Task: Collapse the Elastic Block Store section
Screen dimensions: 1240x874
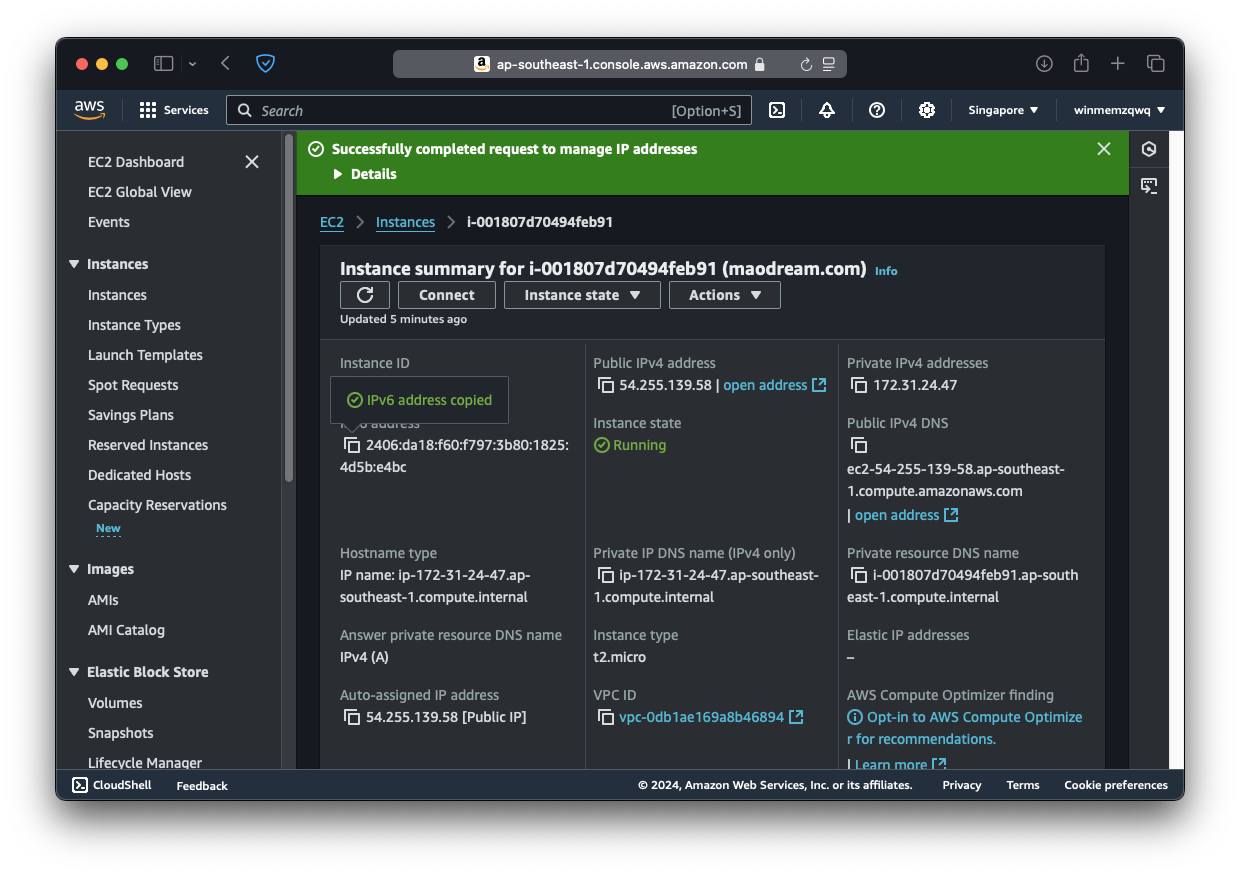Action: tap(74, 672)
